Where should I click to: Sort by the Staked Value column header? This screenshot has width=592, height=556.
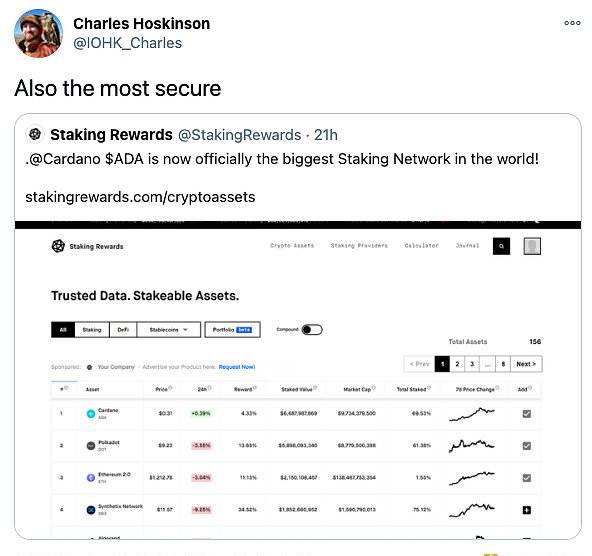click(x=299, y=389)
